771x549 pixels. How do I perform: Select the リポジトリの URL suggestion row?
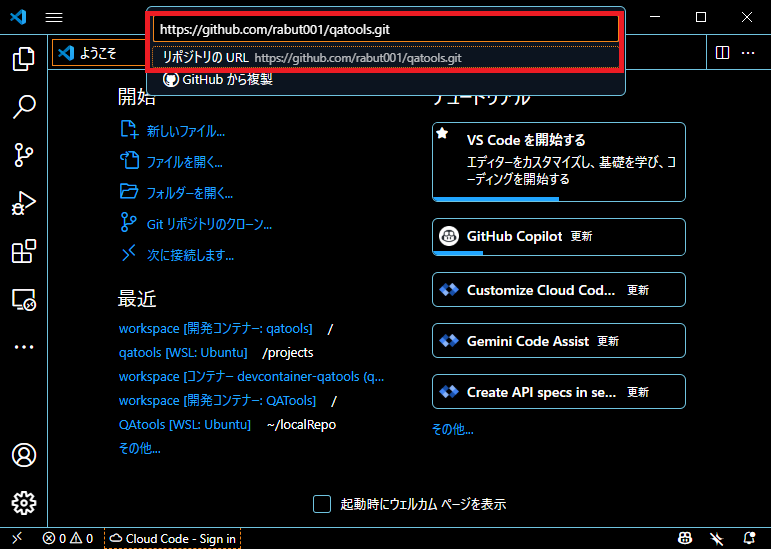386,58
